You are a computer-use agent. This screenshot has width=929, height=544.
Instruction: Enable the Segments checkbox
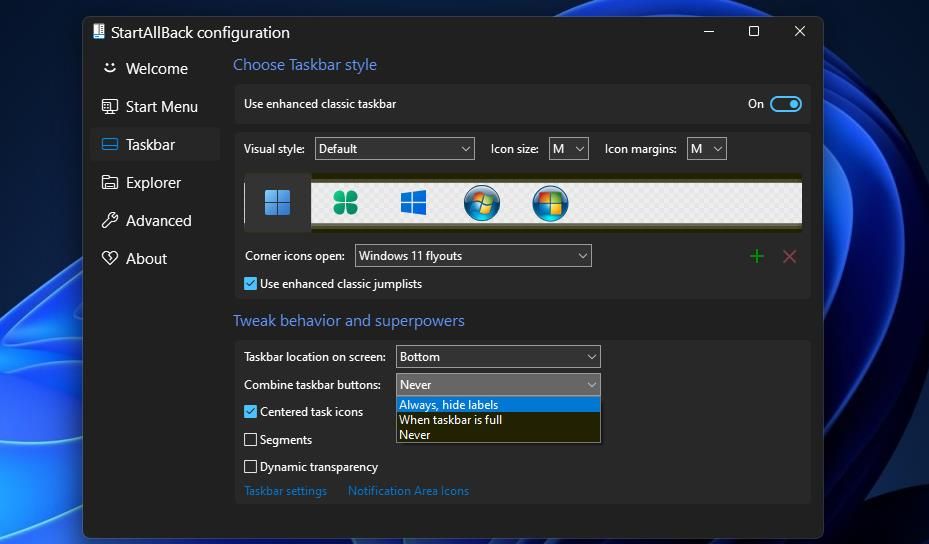click(251, 440)
